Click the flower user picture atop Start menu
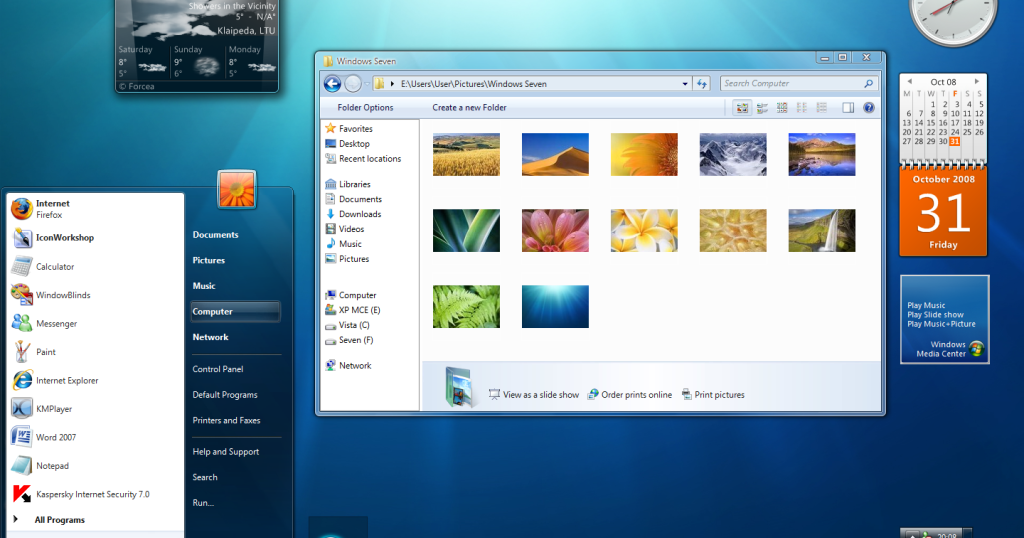1024x538 pixels. pyautogui.click(x=236, y=190)
